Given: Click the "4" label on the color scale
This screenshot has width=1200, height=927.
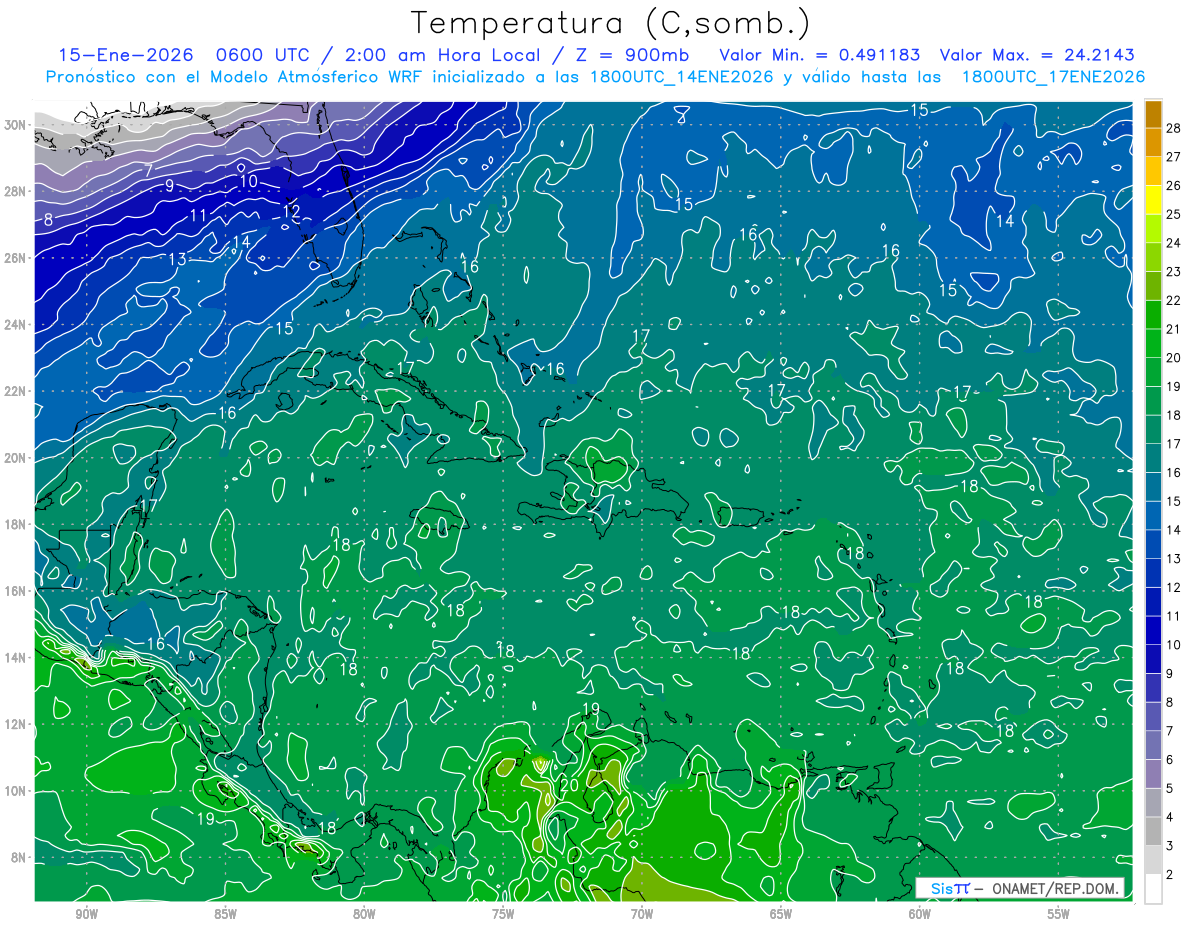Looking at the screenshot, I should click(1170, 817).
